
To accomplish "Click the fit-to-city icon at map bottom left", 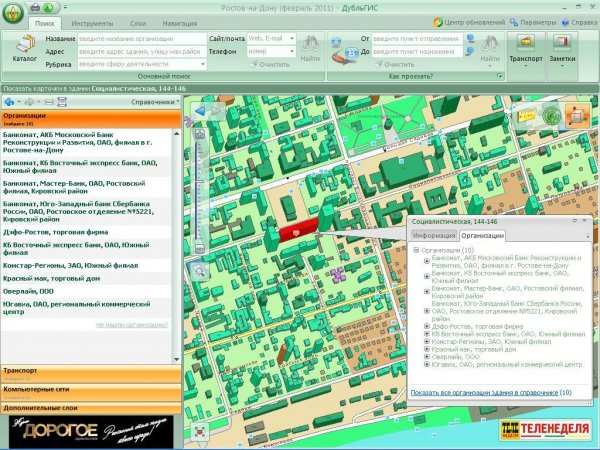I will pos(200,433).
